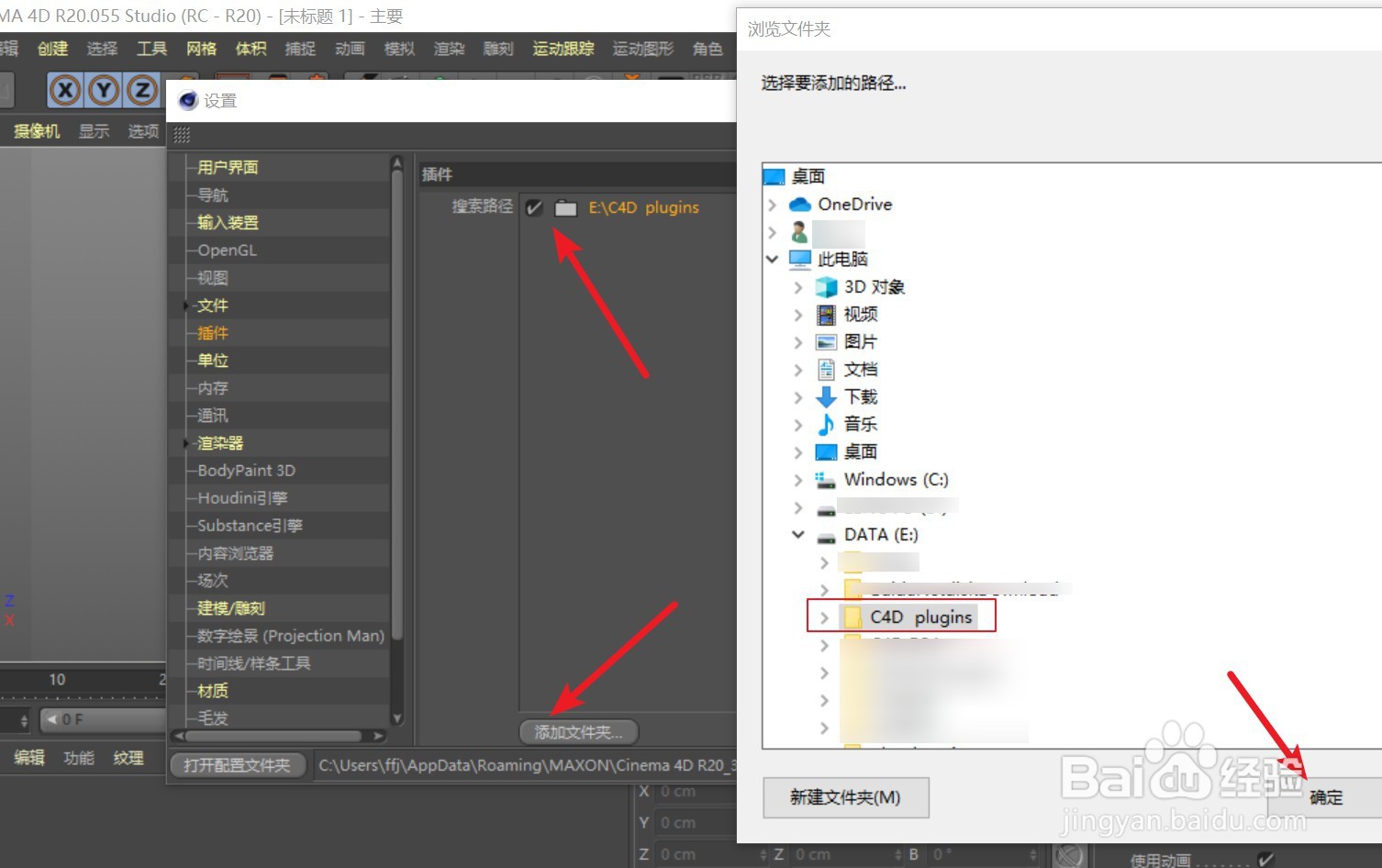Screen dimensions: 1382x868
Task: Select BodyPaint 3D in settings list
Action: coord(247,471)
